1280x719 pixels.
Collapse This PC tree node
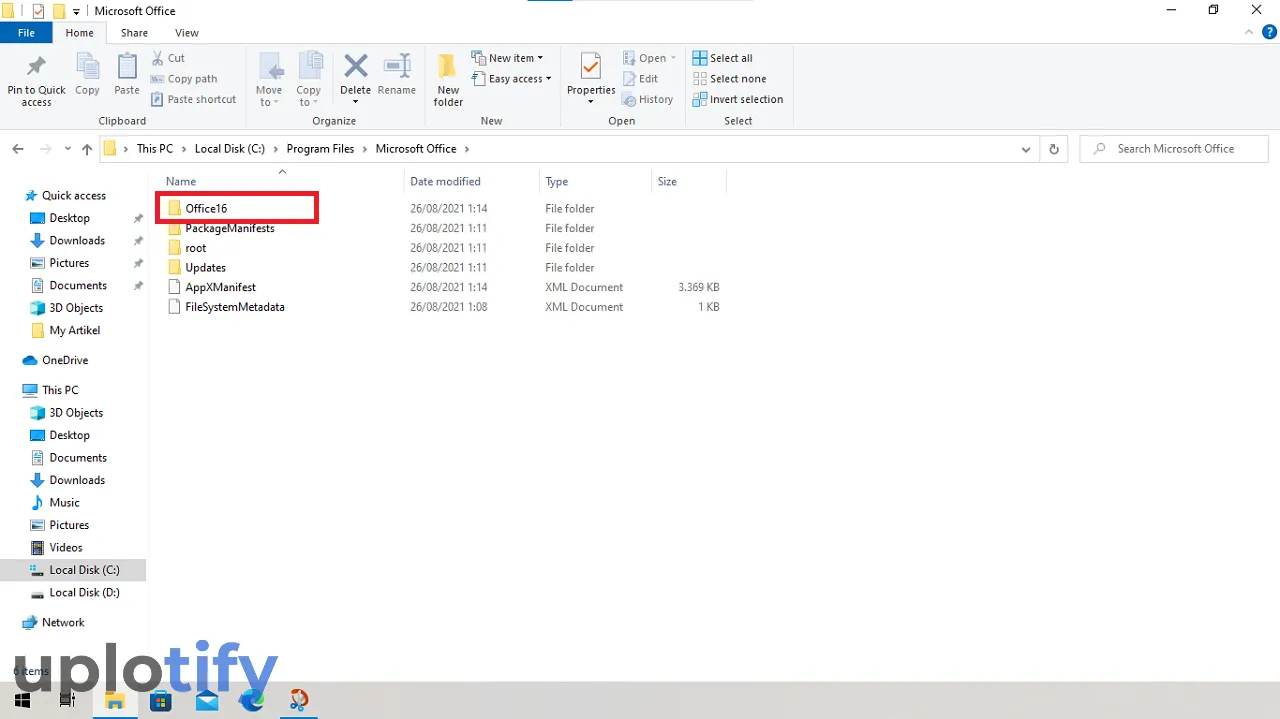coord(60,390)
